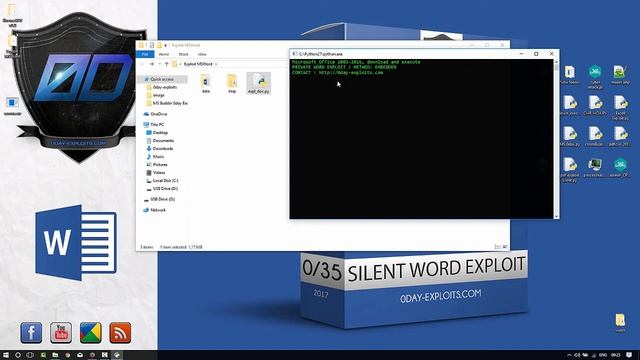The width and height of the screenshot is (640, 360).
Task: Open the Share ribbon tab in Explorer
Action: 183,54
